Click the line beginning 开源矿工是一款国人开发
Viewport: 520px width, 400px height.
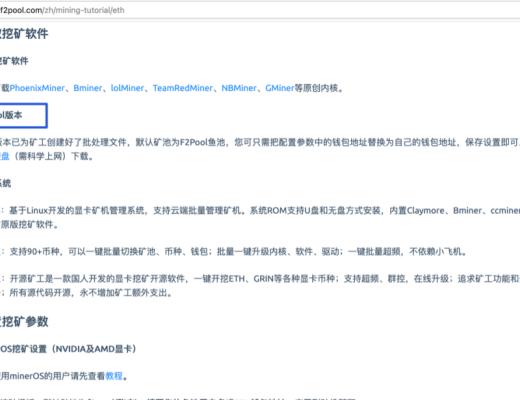pos(265,279)
